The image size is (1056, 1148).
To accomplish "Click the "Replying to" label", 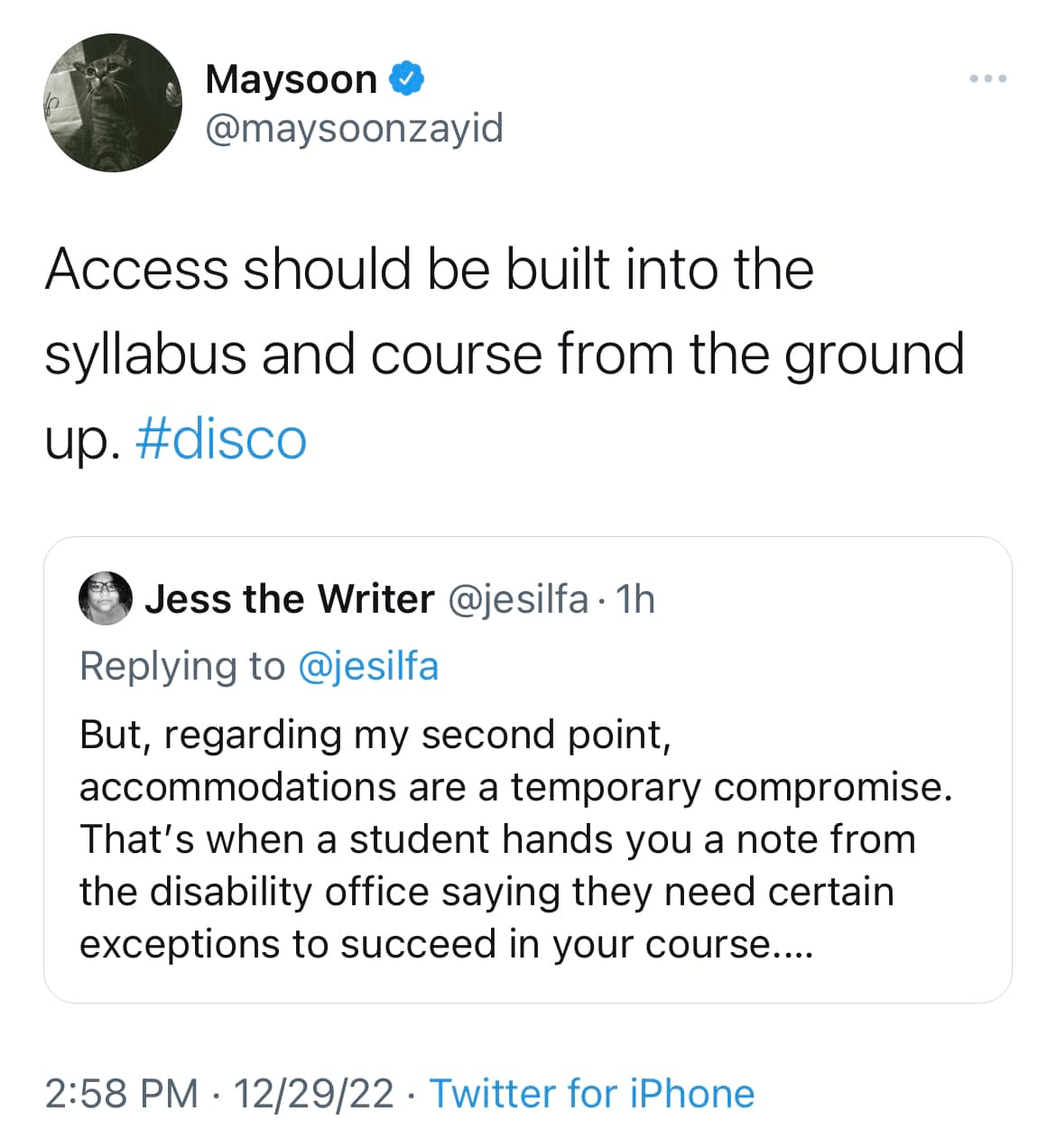I will click(181, 666).
